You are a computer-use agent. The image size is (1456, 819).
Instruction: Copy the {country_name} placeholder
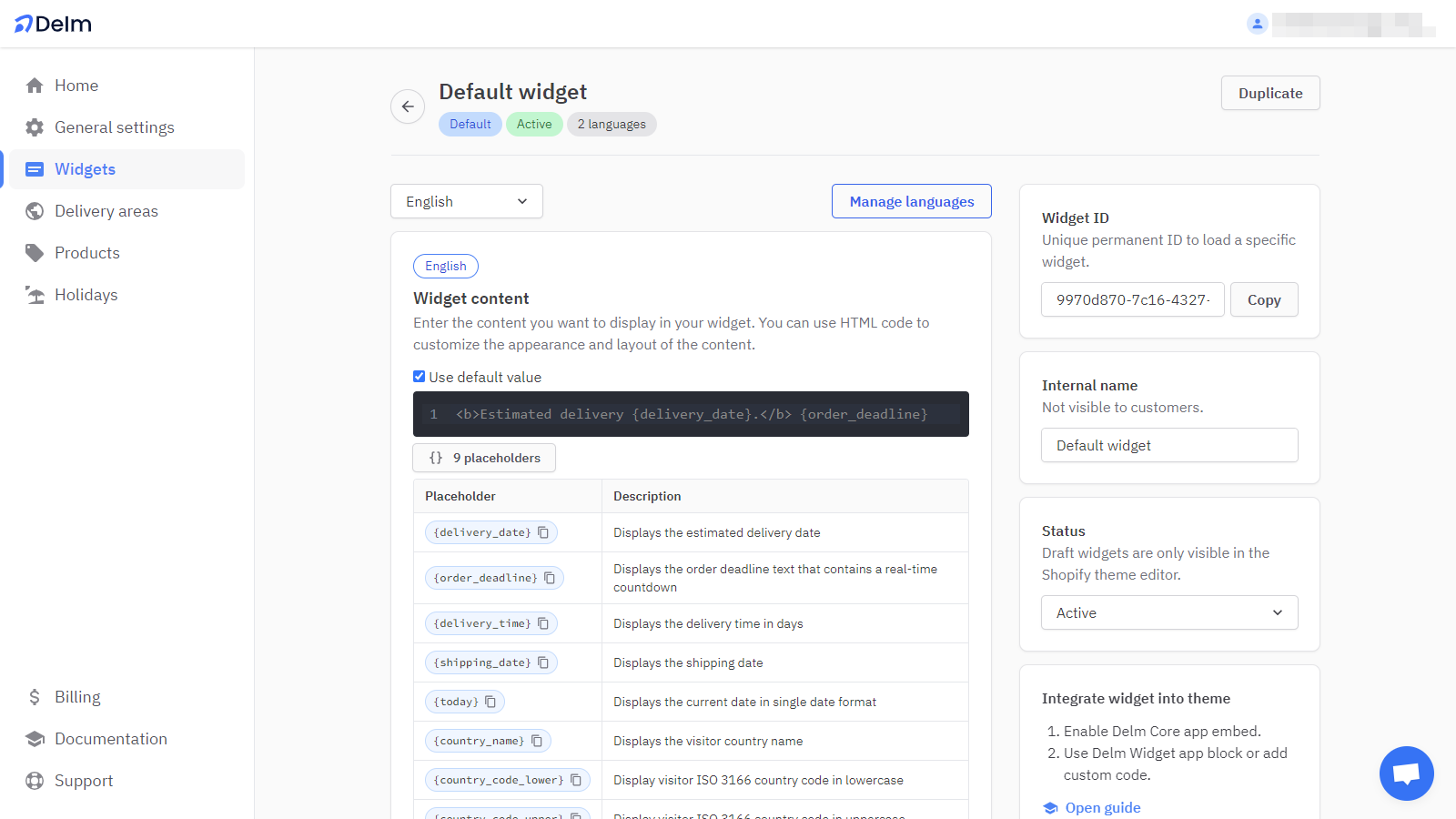point(537,741)
